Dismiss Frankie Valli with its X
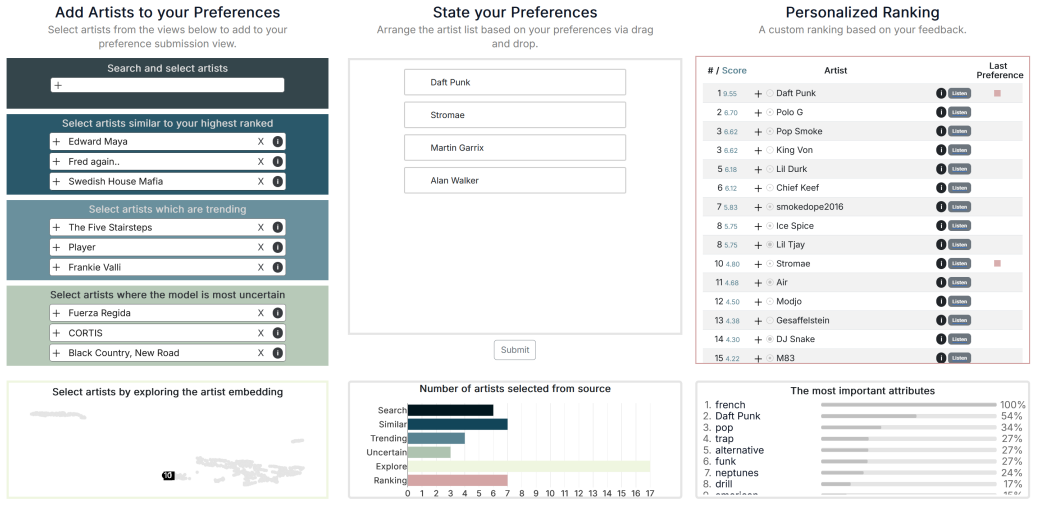Image resolution: width=1037 pixels, height=505 pixels. pos(261,267)
